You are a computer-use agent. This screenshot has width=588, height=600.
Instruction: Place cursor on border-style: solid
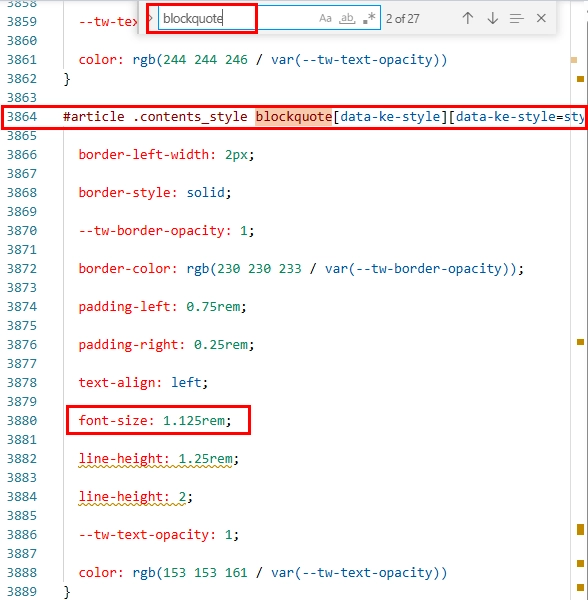point(155,192)
